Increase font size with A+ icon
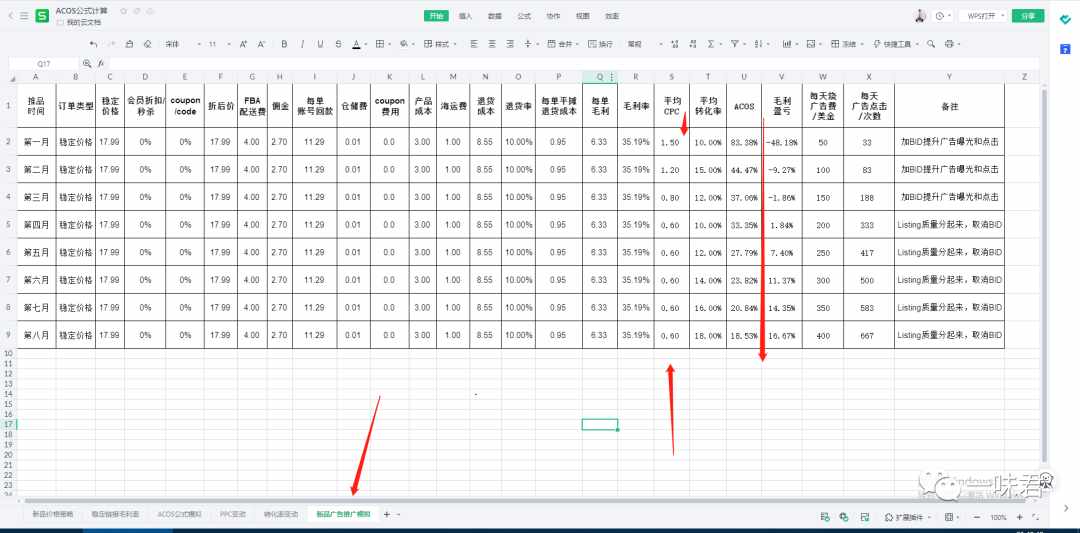1080x533 pixels. [243, 44]
